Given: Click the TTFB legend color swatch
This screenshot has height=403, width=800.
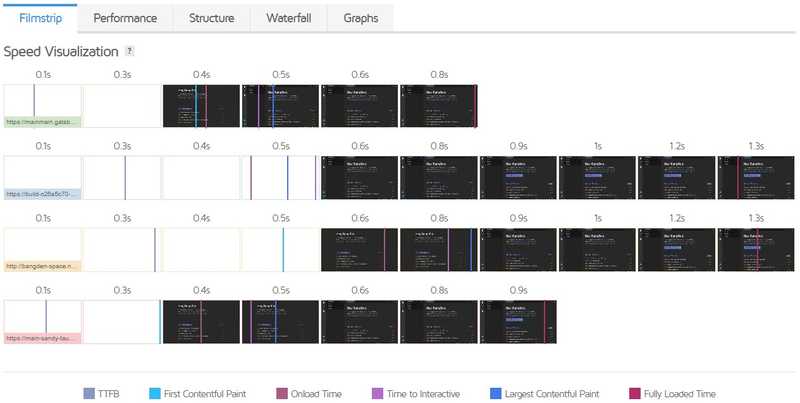Looking at the screenshot, I should point(89,394).
